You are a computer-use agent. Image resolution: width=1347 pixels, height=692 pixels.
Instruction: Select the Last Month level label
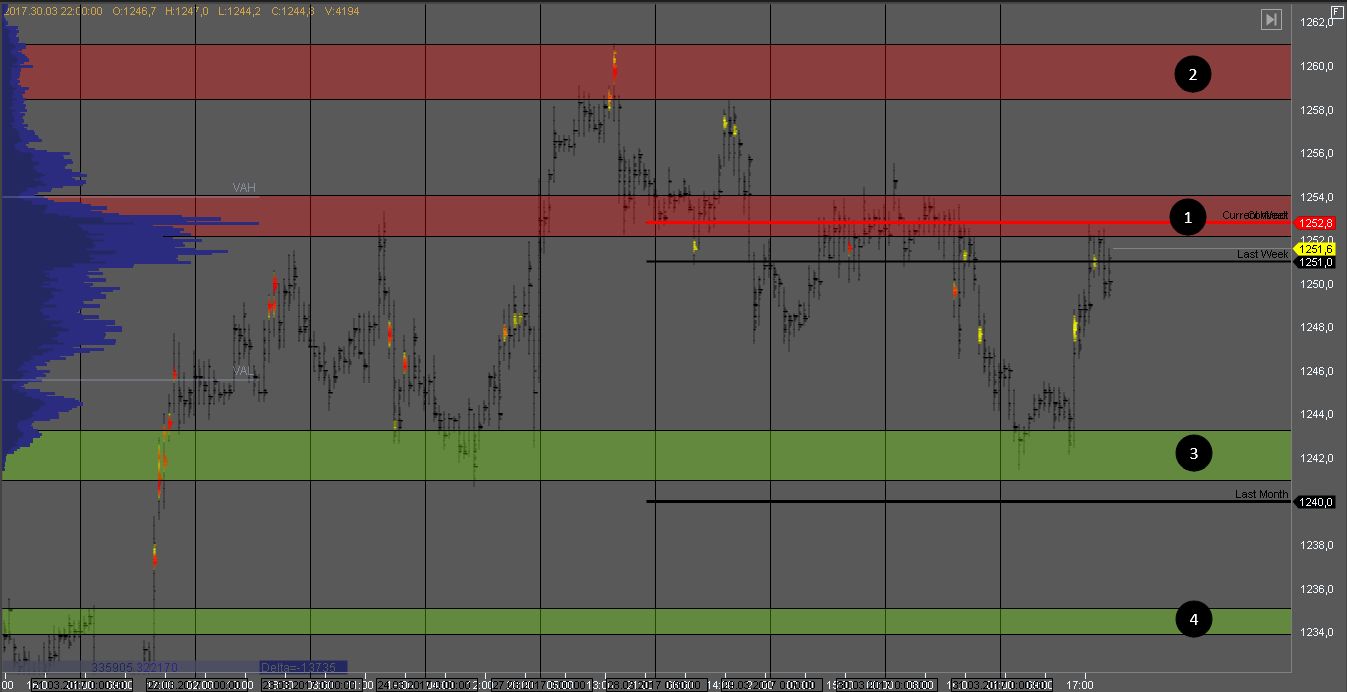pyautogui.click(x=1261, y=494)
